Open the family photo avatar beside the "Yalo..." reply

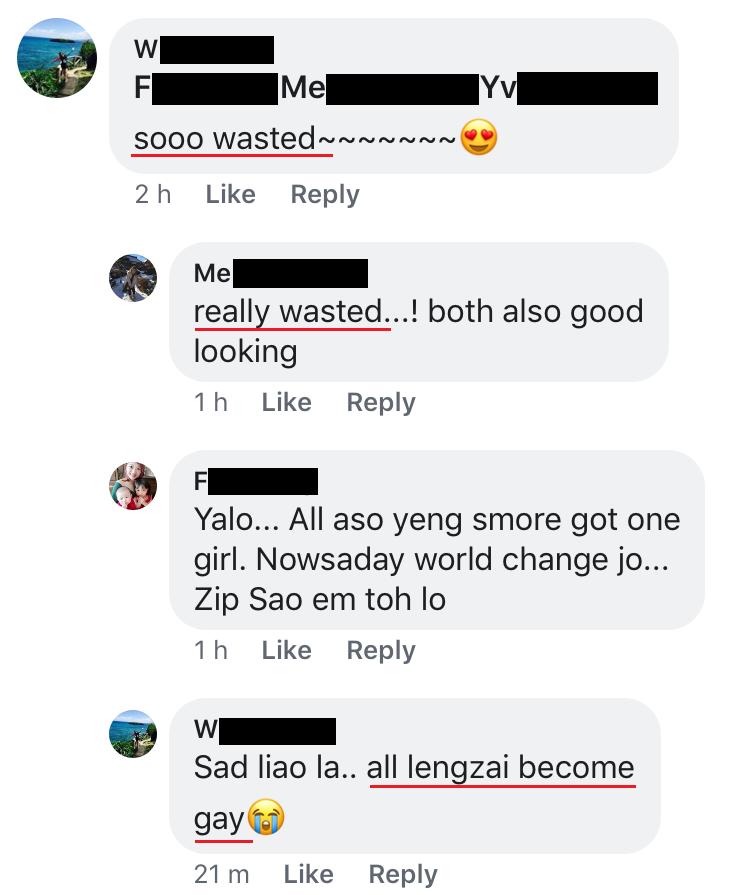pyautogui.click(x=133, y=486)
